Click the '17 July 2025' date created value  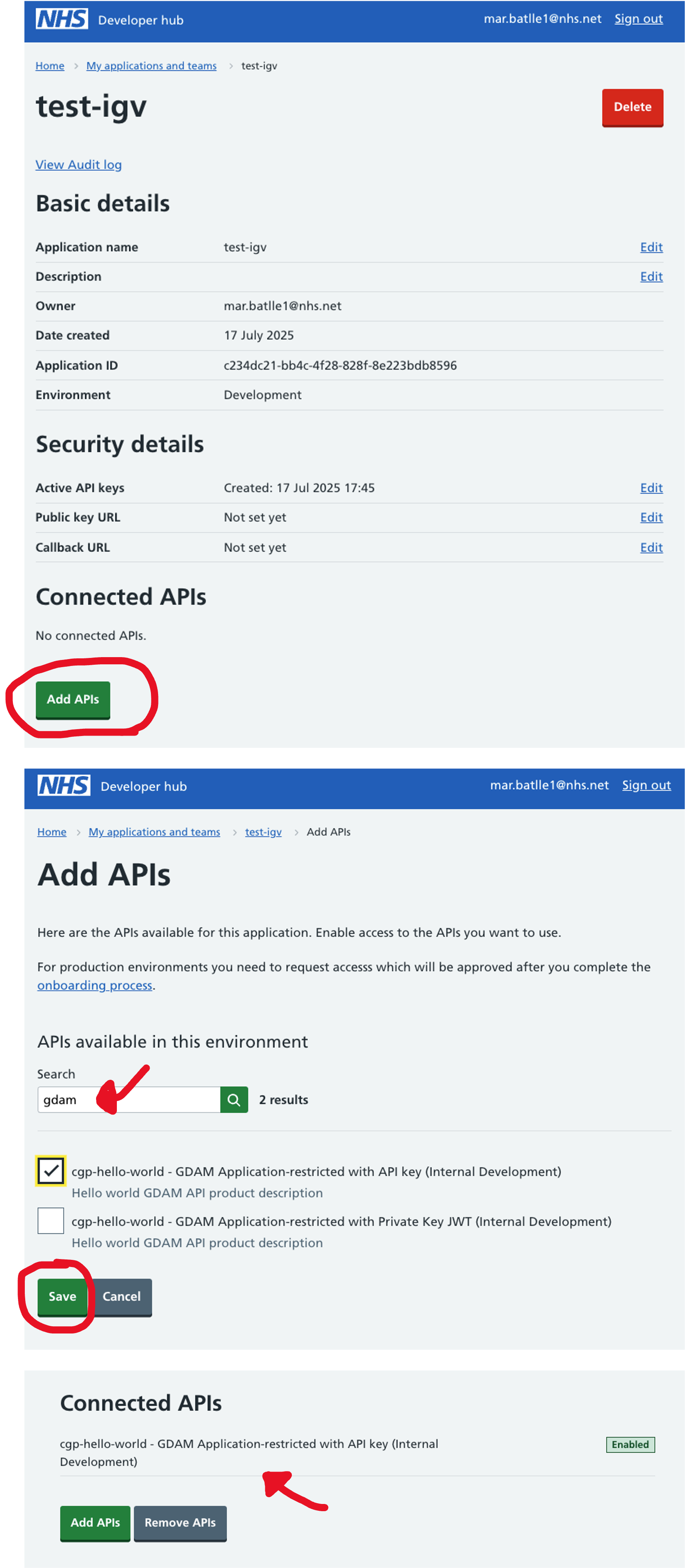259,335
